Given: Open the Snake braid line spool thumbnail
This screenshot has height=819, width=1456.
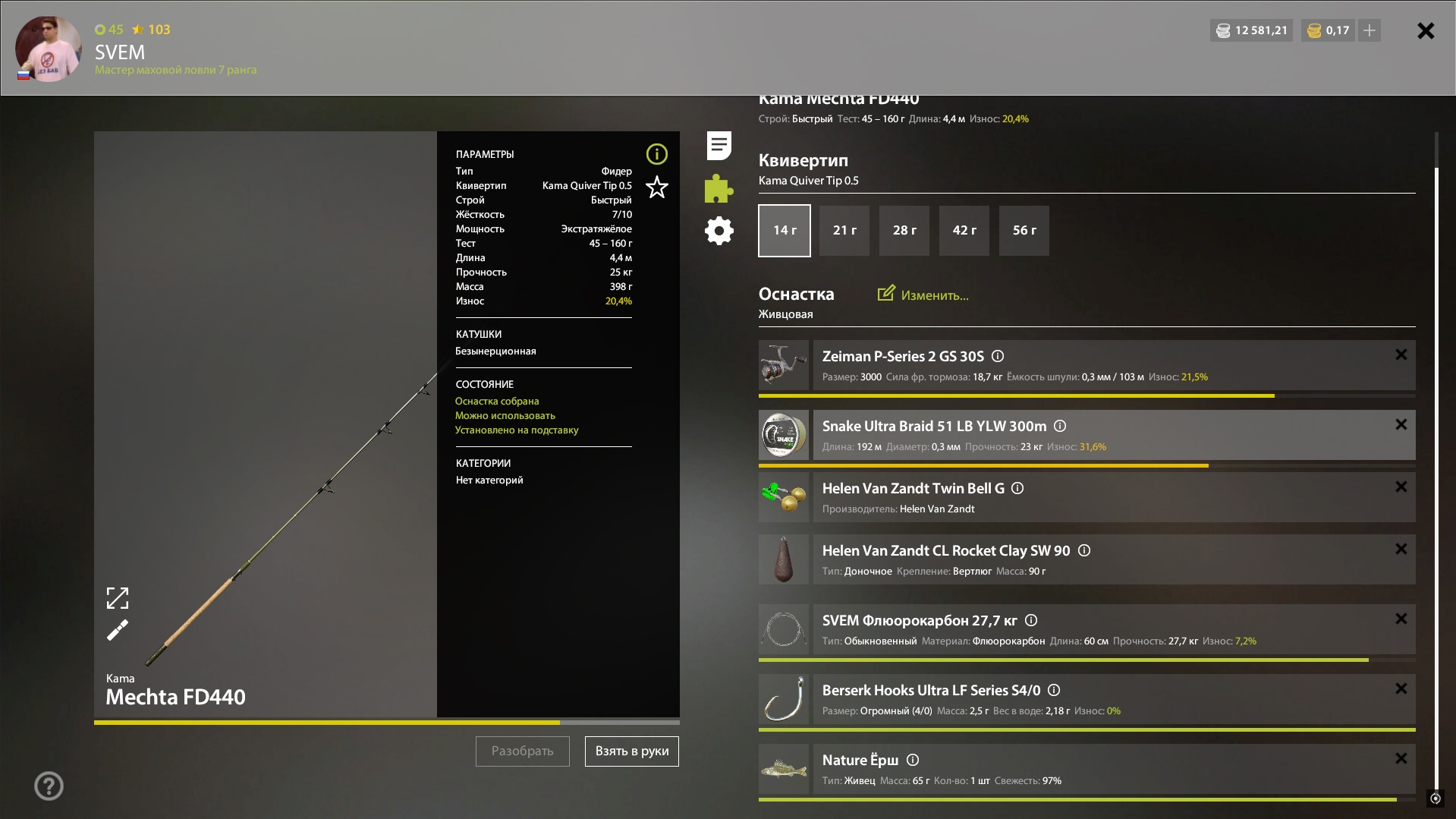Looking at the screenshot, I should point(784,435).
